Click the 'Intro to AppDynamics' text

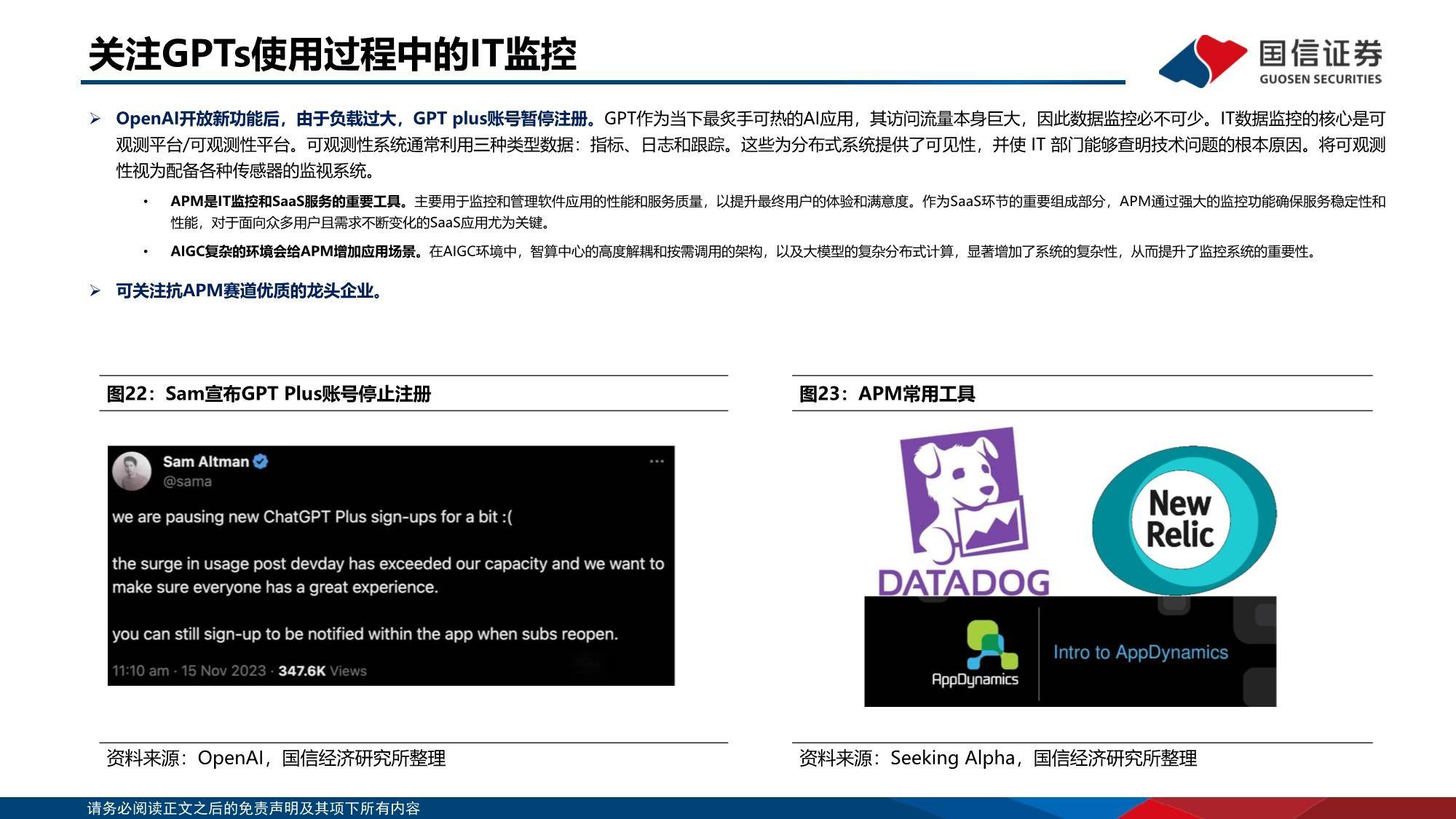tap(1140, 652)
